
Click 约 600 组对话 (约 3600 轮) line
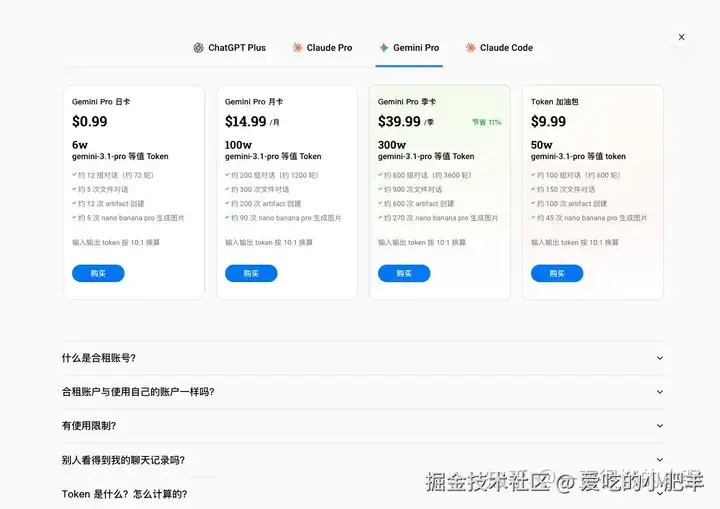coord(425,175)
